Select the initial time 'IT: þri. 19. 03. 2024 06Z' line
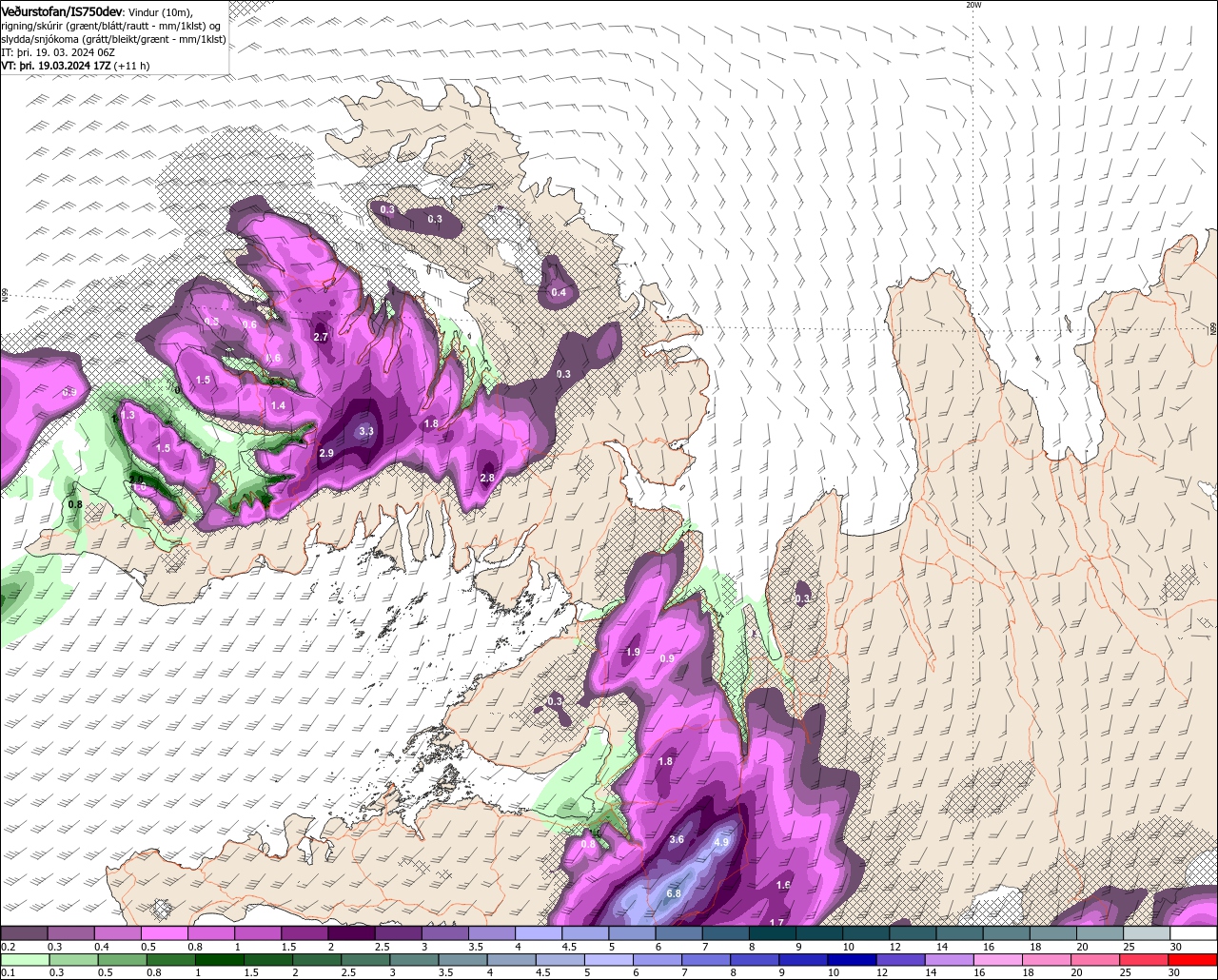This screenshot has height=980, width=1218. [x=58, y=51]
